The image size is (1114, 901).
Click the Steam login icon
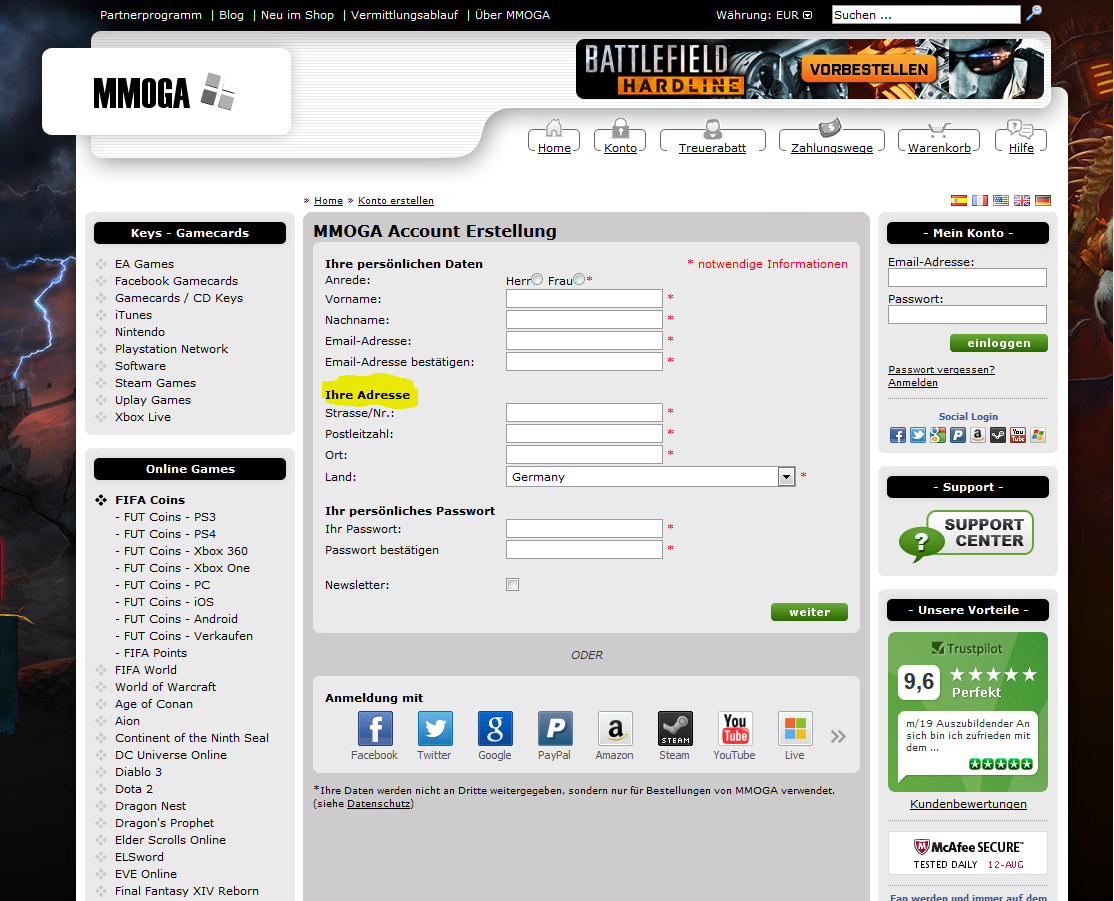tap(675, 729)
